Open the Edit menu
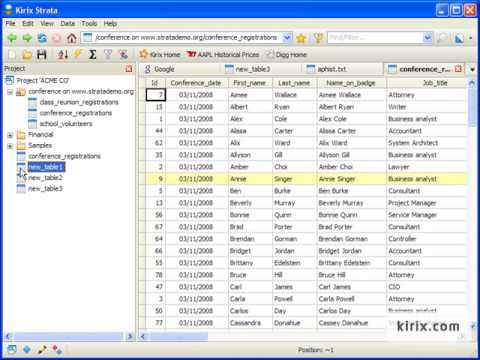Screen dimensions: 480x360 click(28, 23)
